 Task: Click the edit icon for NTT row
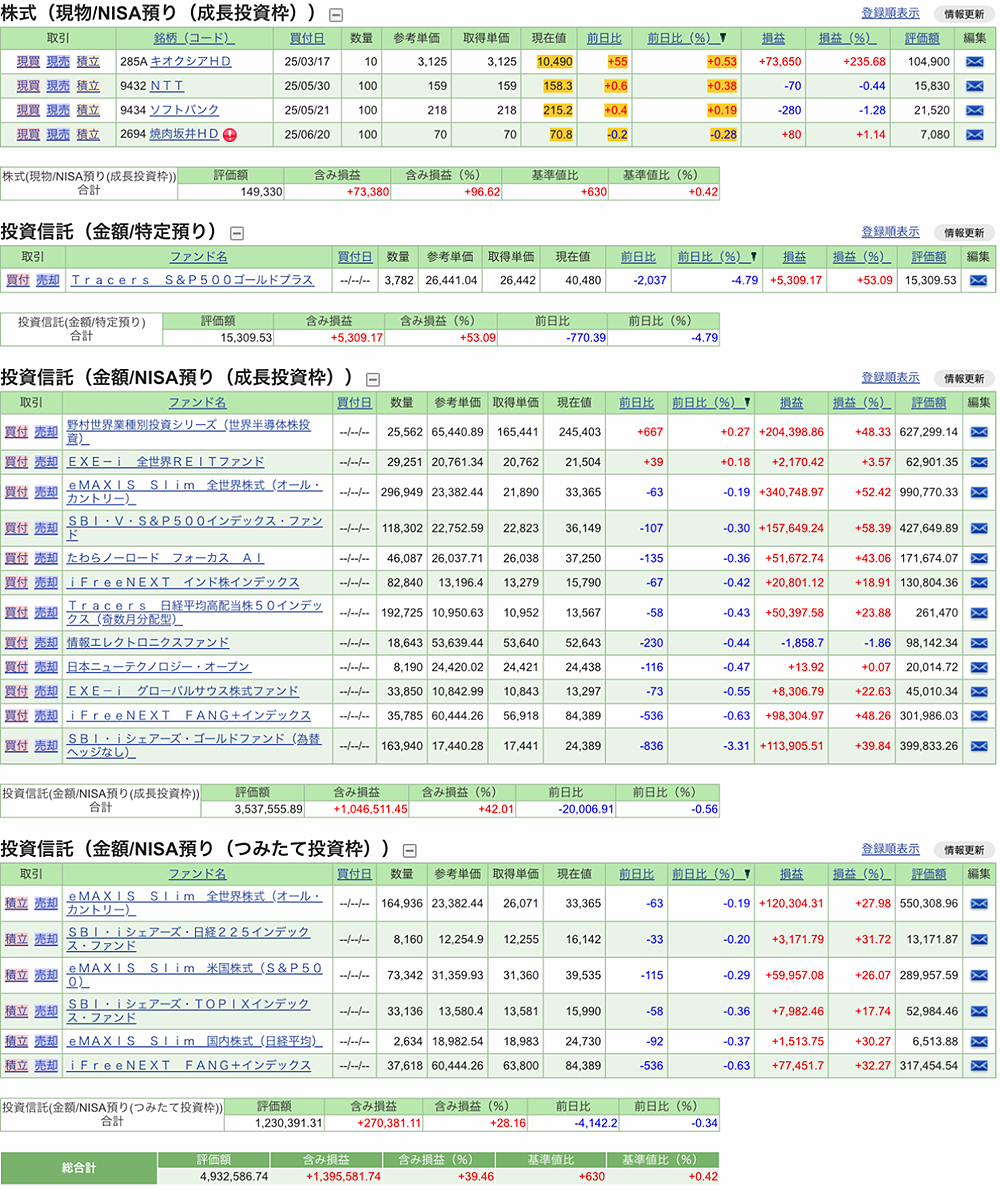point(974,86)
